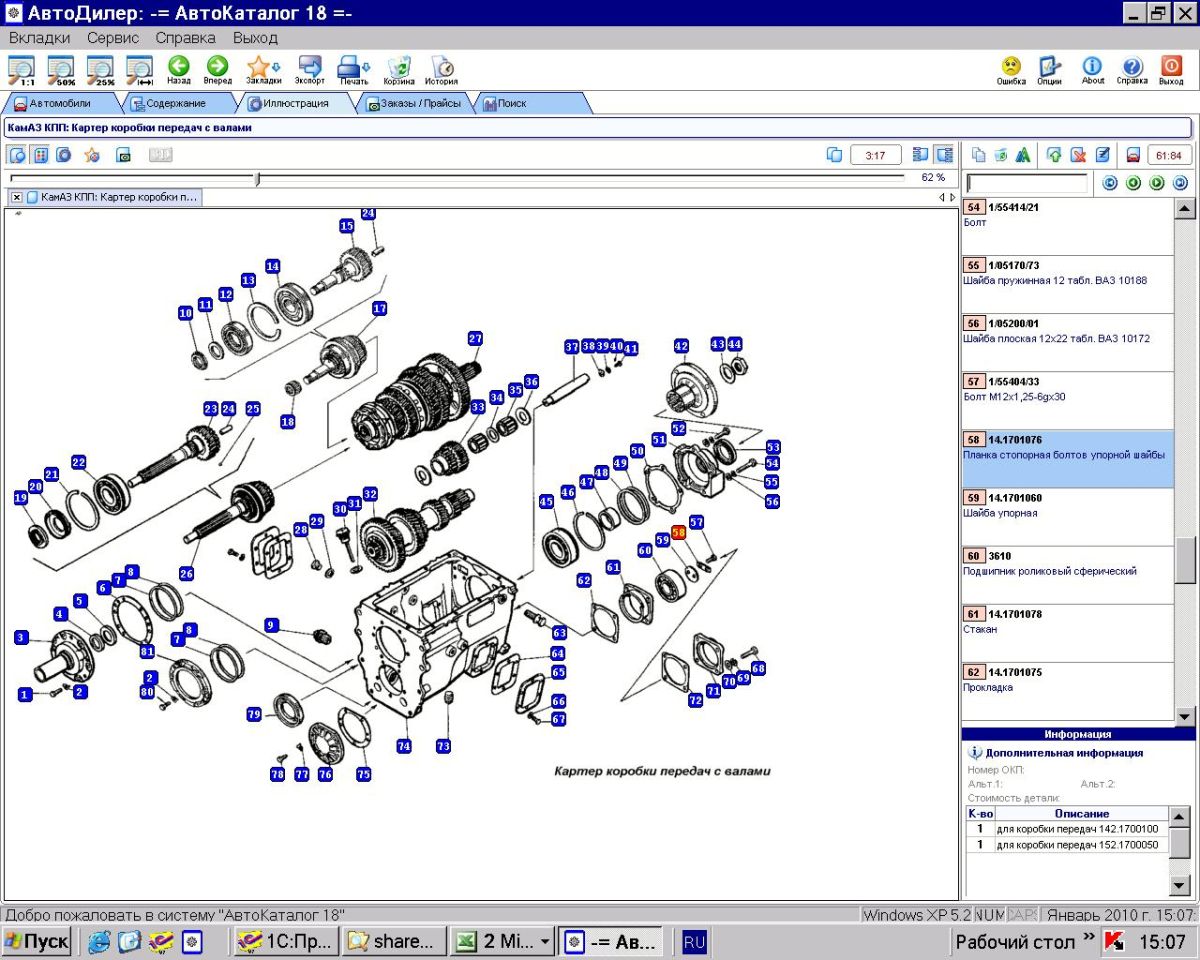This screenshot has height=960, width=1200.
Task: Set illustration zoom to 50%
Action: 61,70
